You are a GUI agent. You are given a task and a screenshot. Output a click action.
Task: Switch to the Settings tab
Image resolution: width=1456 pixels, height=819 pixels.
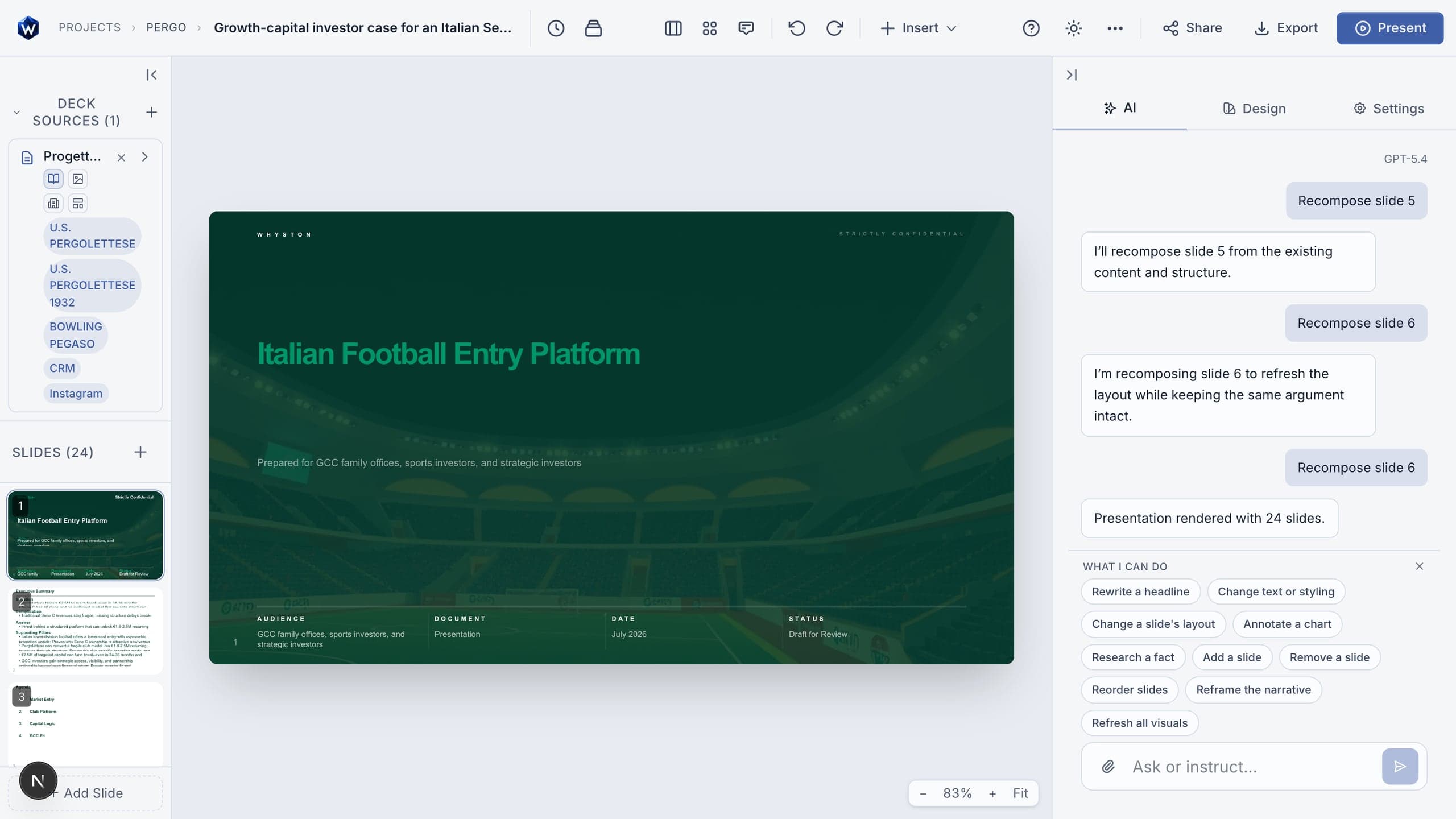[1388, 108]
